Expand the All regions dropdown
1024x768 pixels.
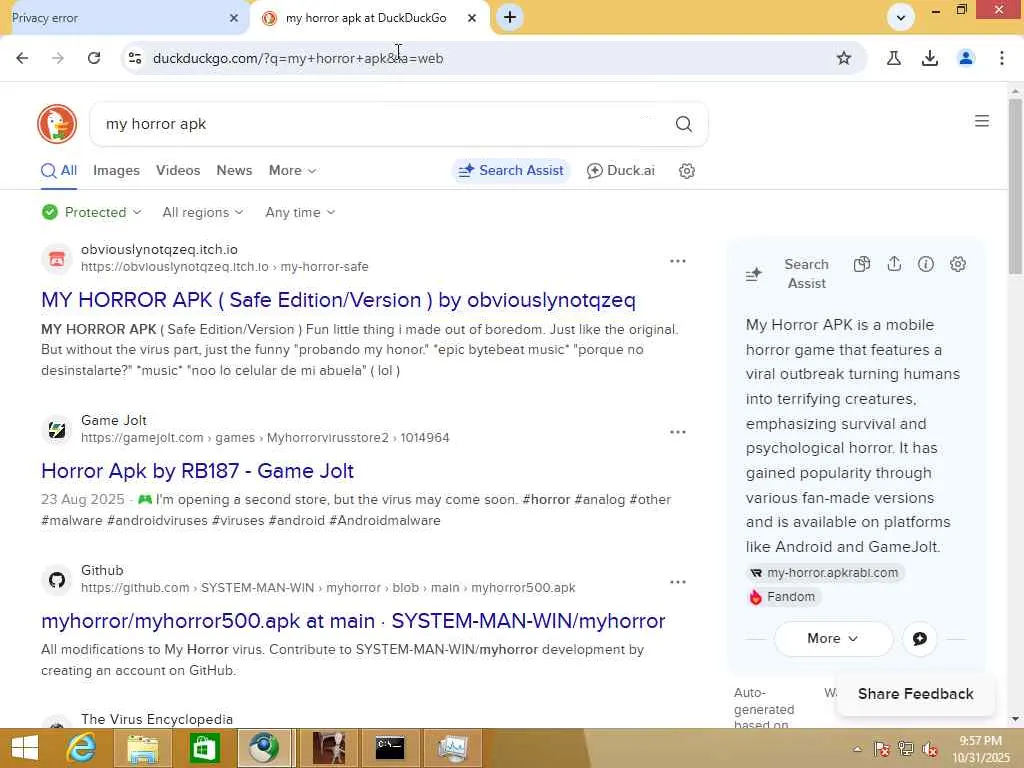coord(203,212)
